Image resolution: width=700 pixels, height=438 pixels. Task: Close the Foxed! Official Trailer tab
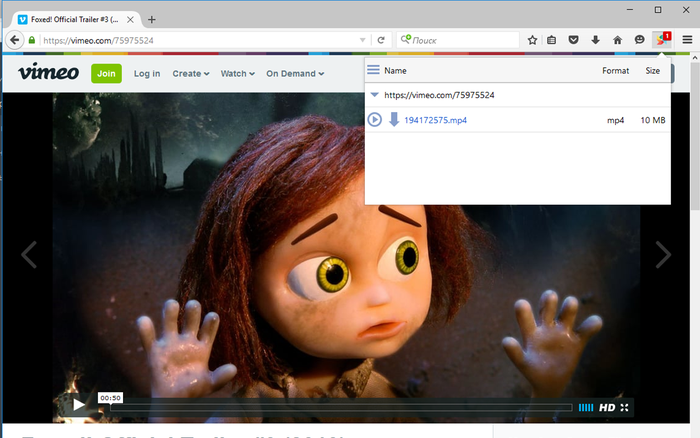[x=130, y=20]
